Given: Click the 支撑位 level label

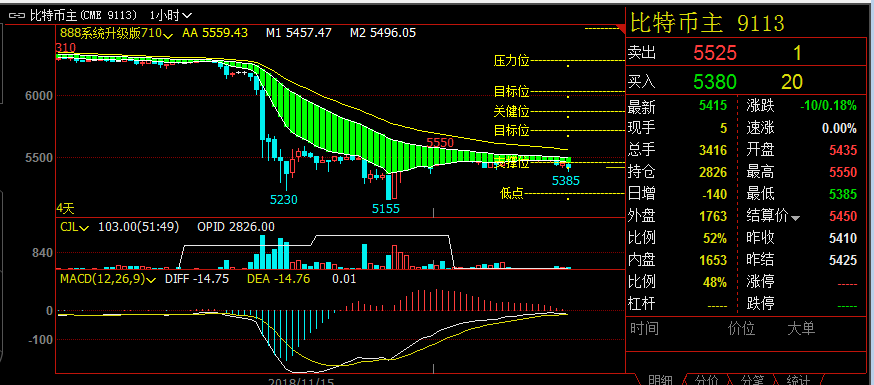Looking at the screenshot, I should point(511,163).
